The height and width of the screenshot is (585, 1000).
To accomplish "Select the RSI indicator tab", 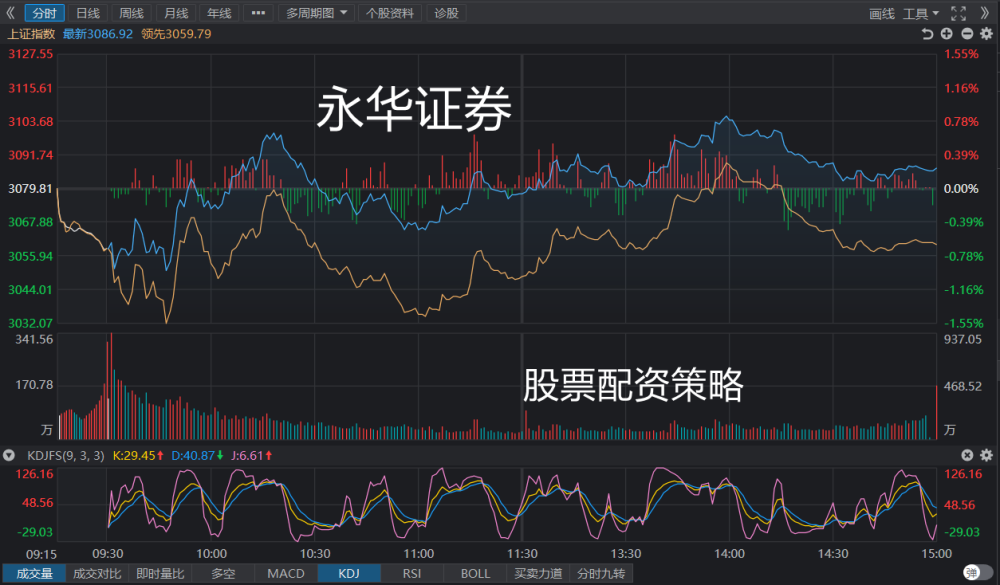I will (412, 574).
